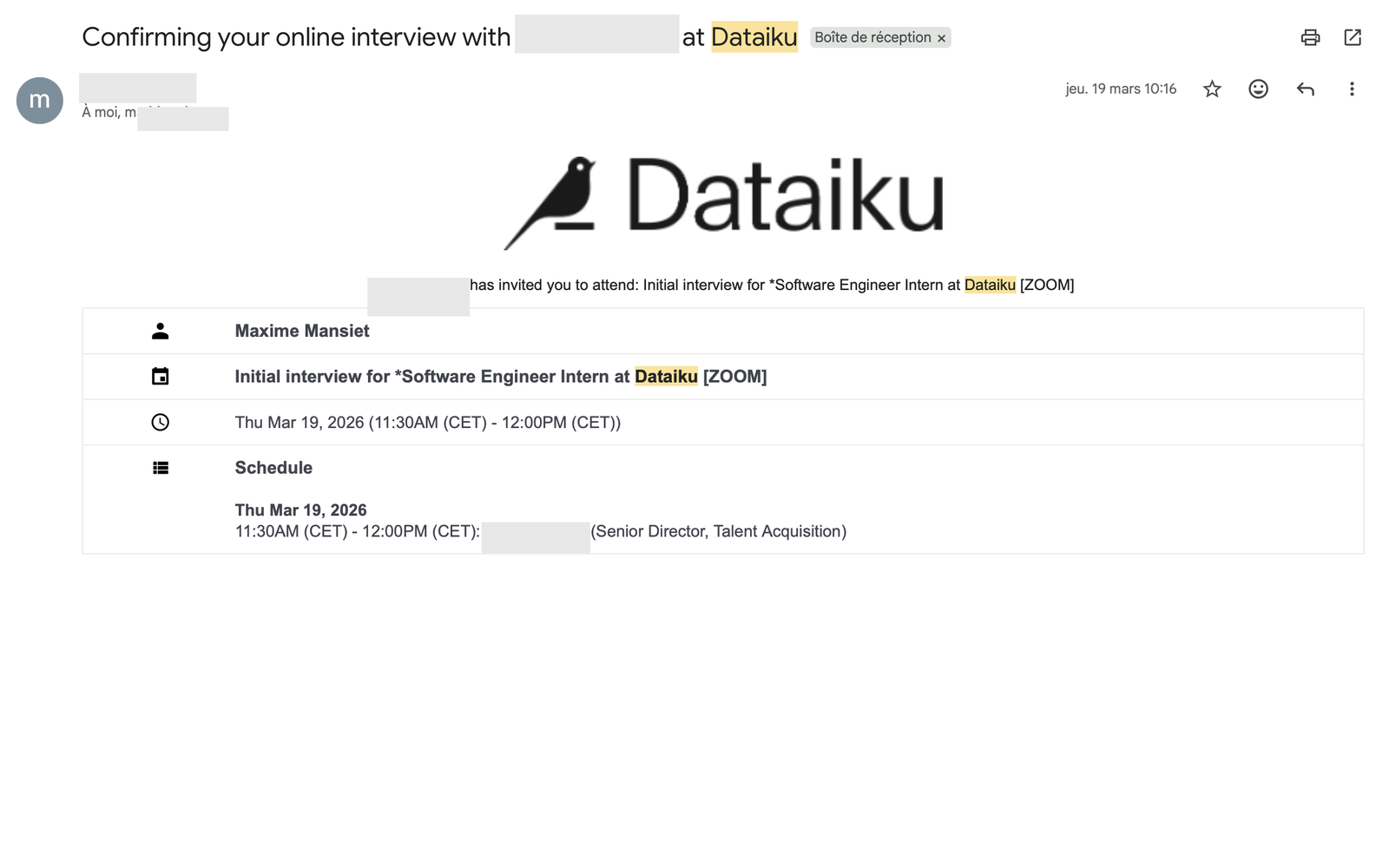
Task: Click the subject line of the email
Action: pos(295,36)
